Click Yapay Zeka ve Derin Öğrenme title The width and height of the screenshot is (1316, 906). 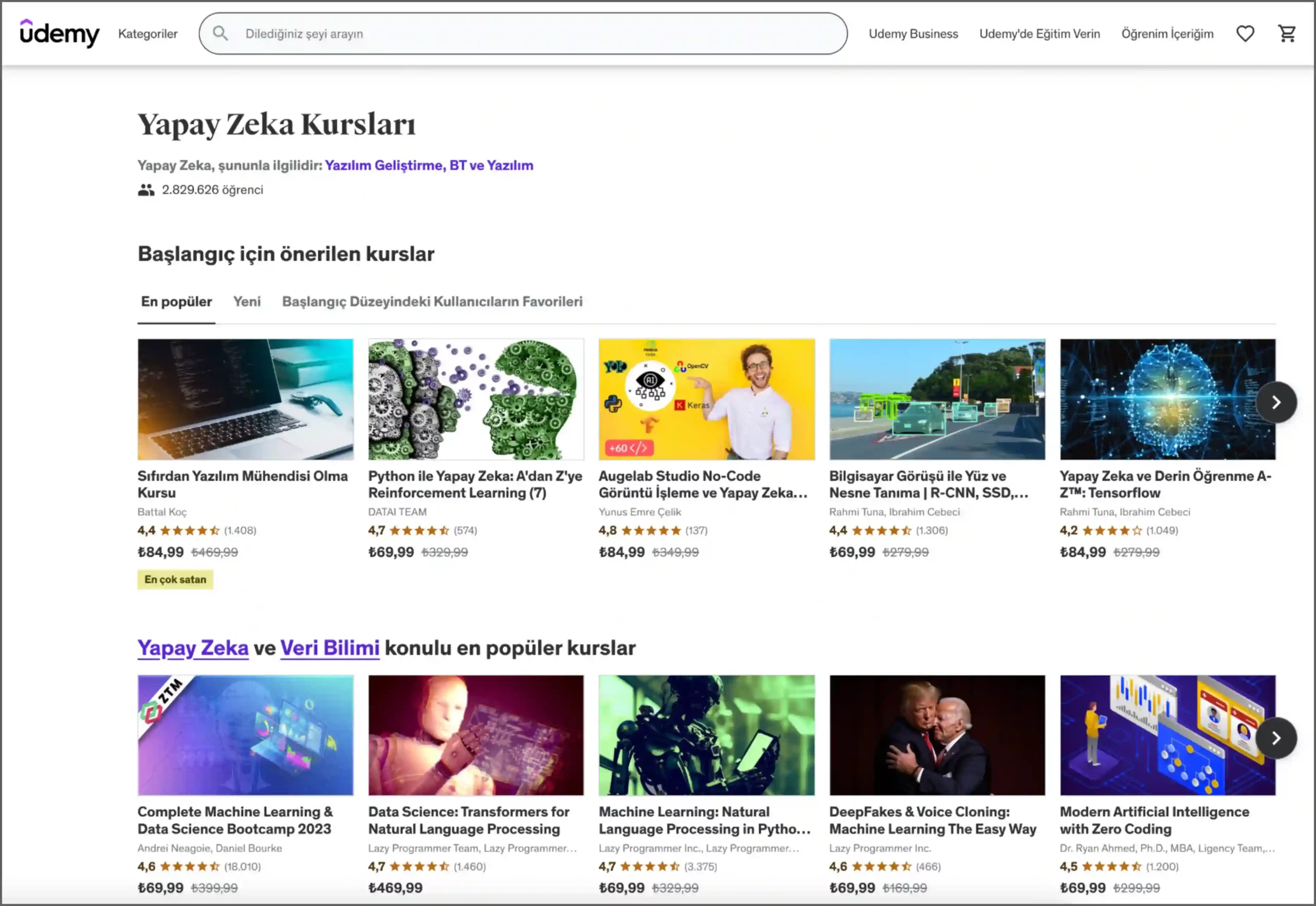[x=1165, y=484]
